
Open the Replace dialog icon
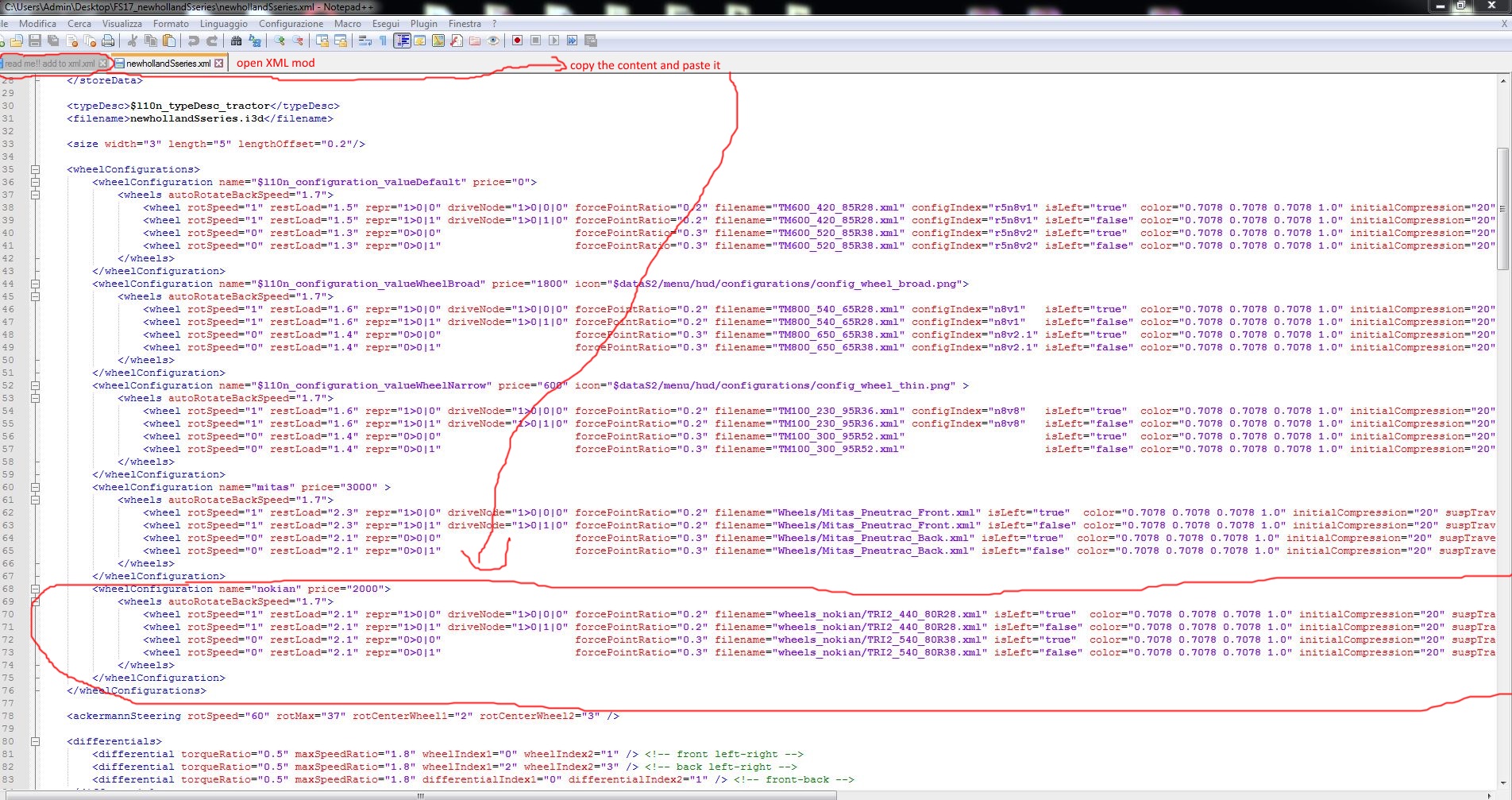point(255,41)
